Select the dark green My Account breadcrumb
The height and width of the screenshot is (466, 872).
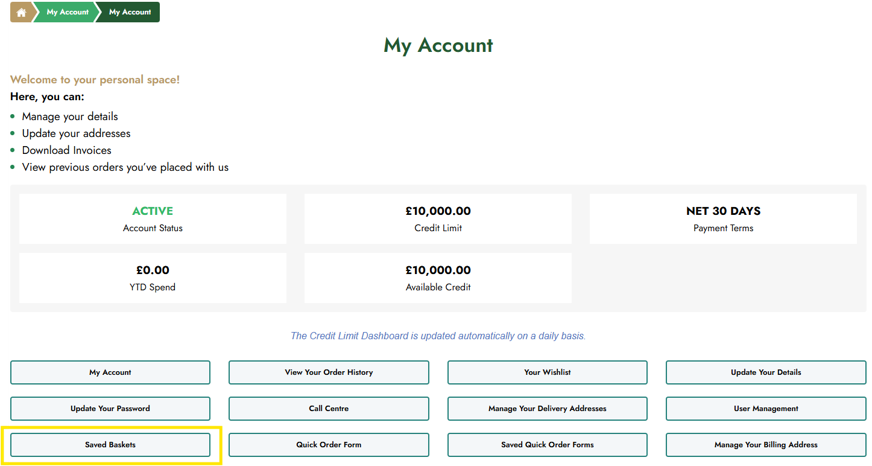[x=130, y=12]
